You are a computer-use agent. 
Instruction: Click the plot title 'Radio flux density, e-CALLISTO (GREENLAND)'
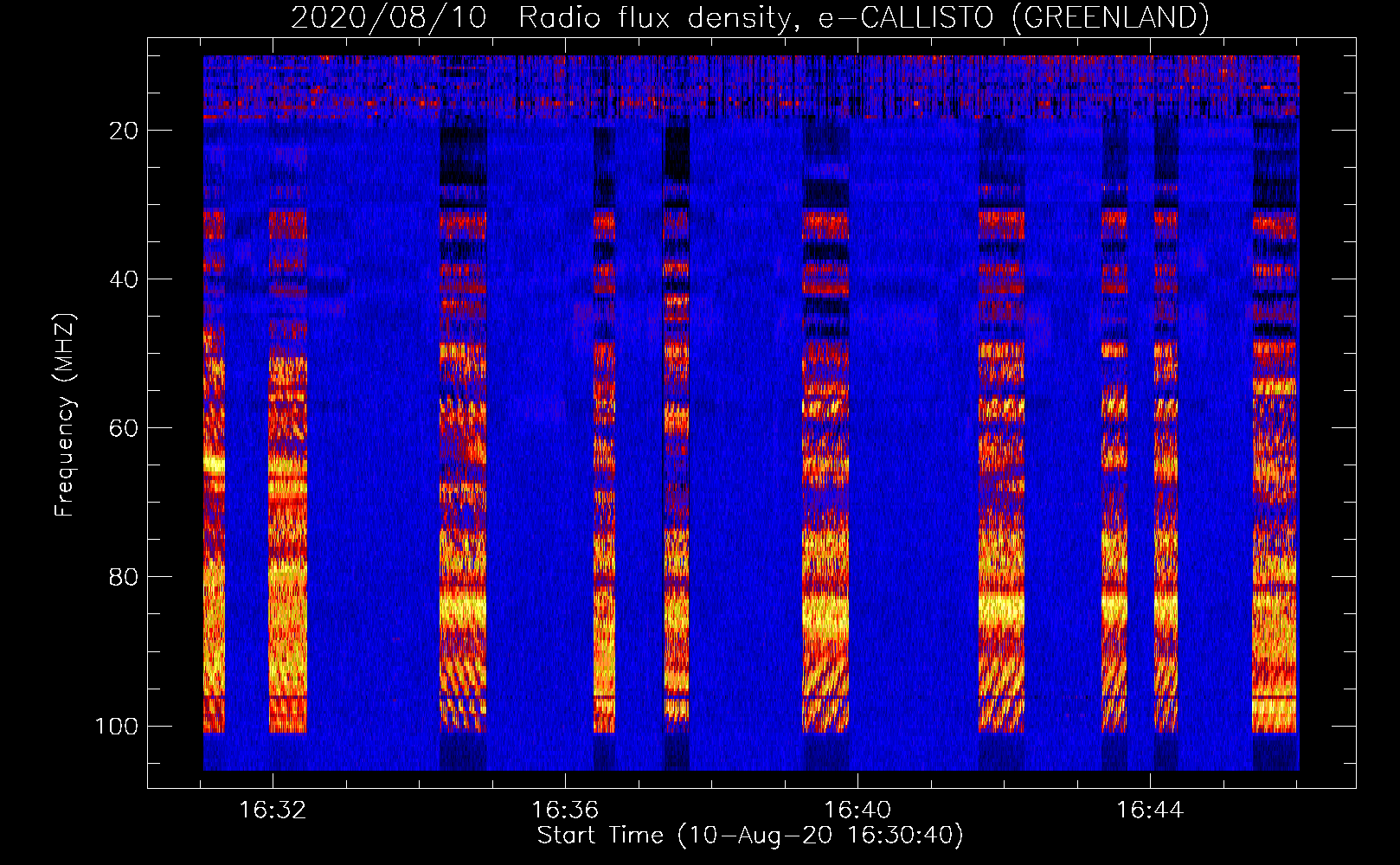[x=863, y=17]
